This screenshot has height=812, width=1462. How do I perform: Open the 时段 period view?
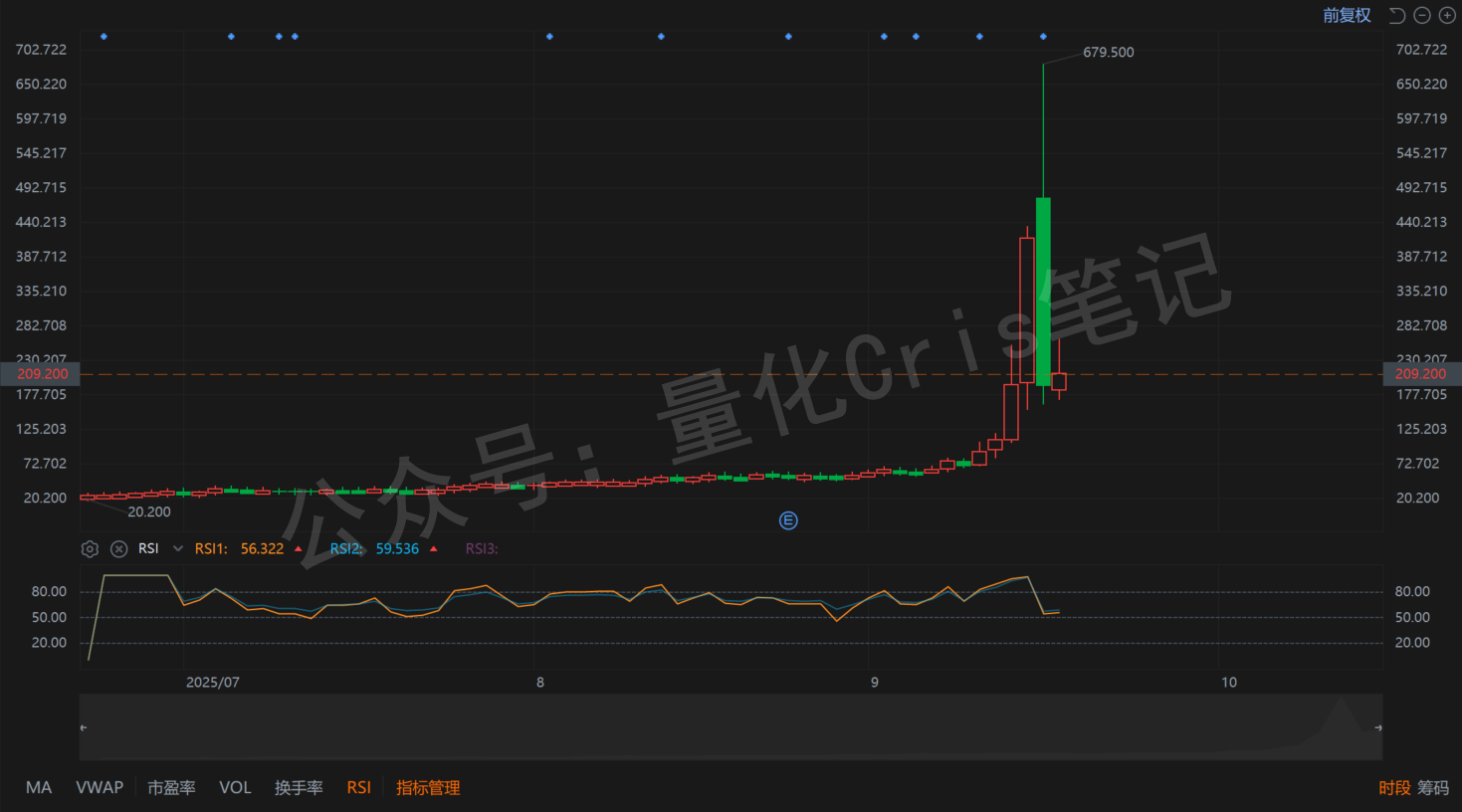click(1394, 787)
